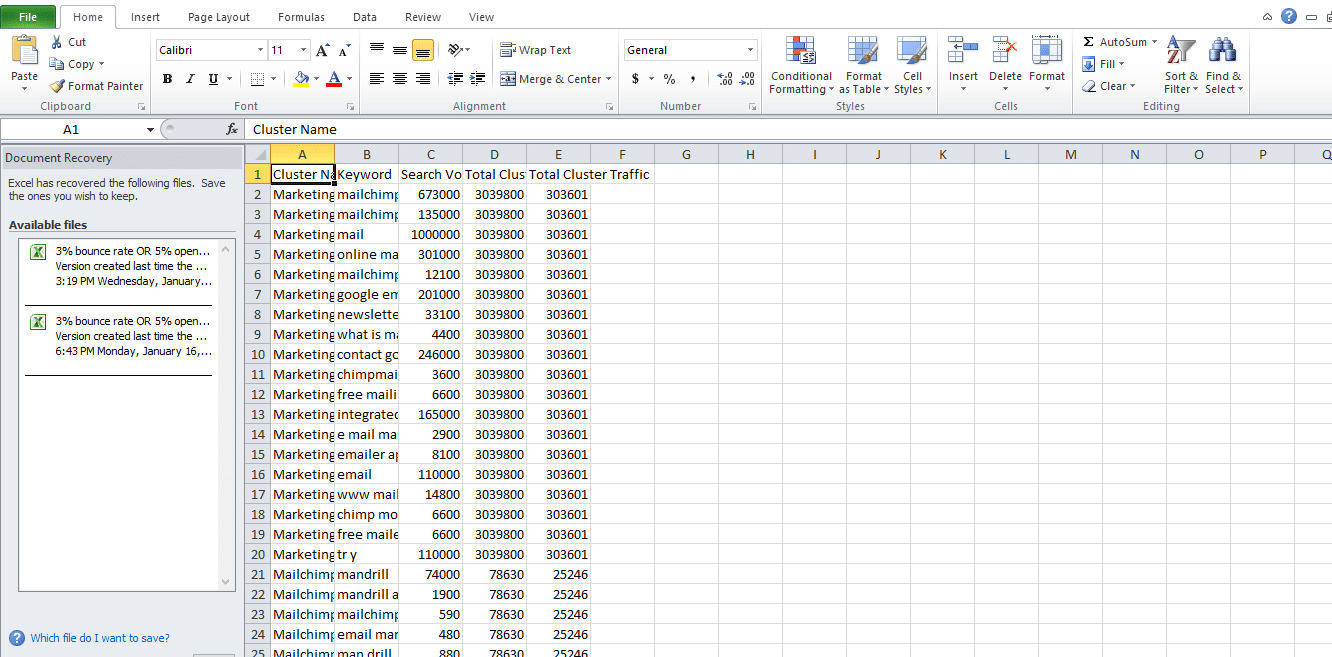Viewport: 1332px width, 657px height.
Task: Center the cell text horizontally
Action: click(400, 79)
